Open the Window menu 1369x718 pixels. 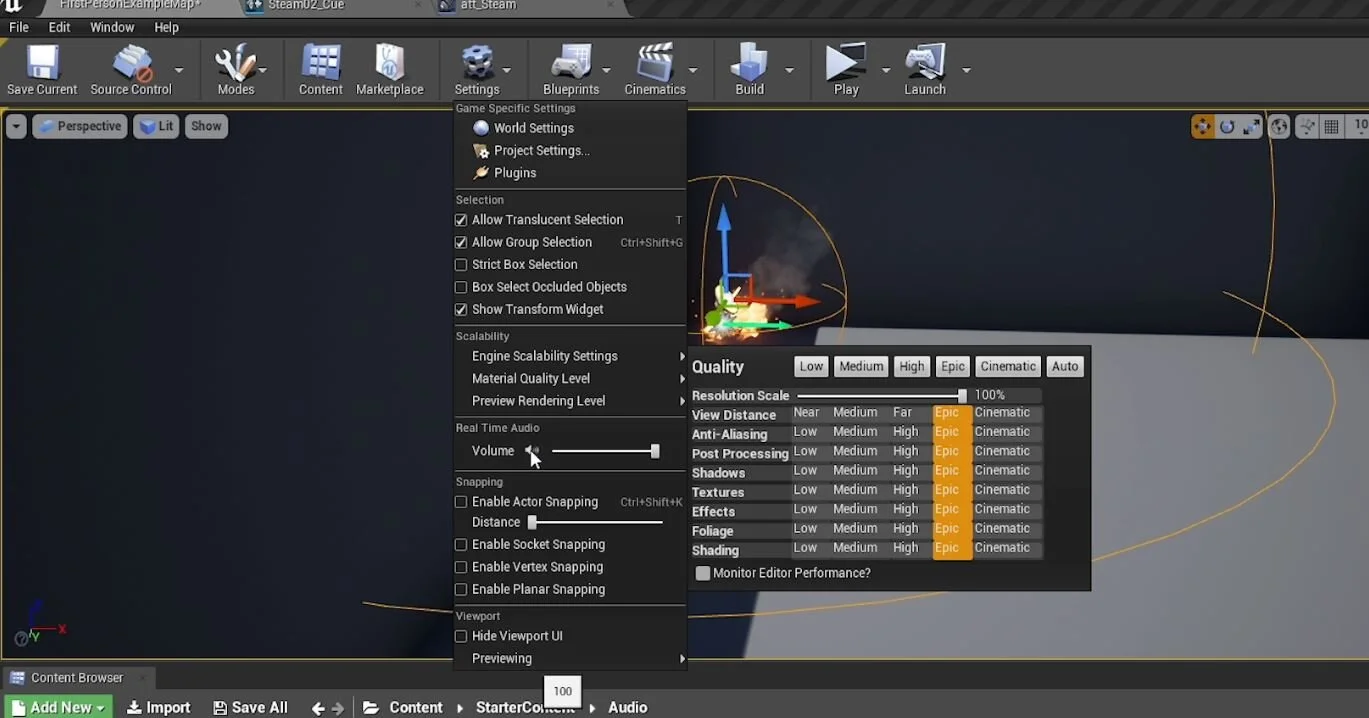[111, 27]
